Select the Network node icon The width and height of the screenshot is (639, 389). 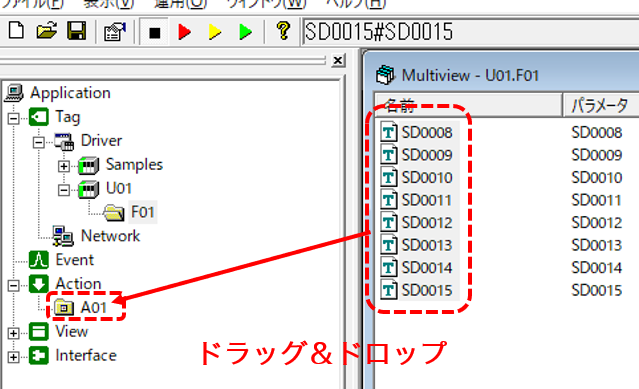pos(63,237)
